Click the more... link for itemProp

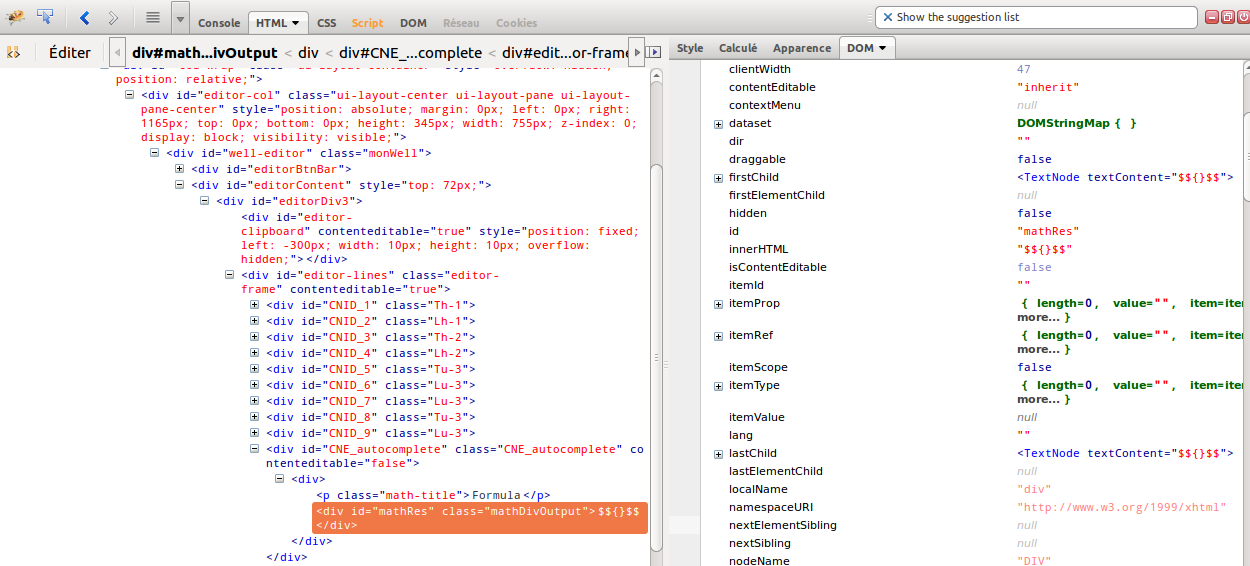(1040, 317)
